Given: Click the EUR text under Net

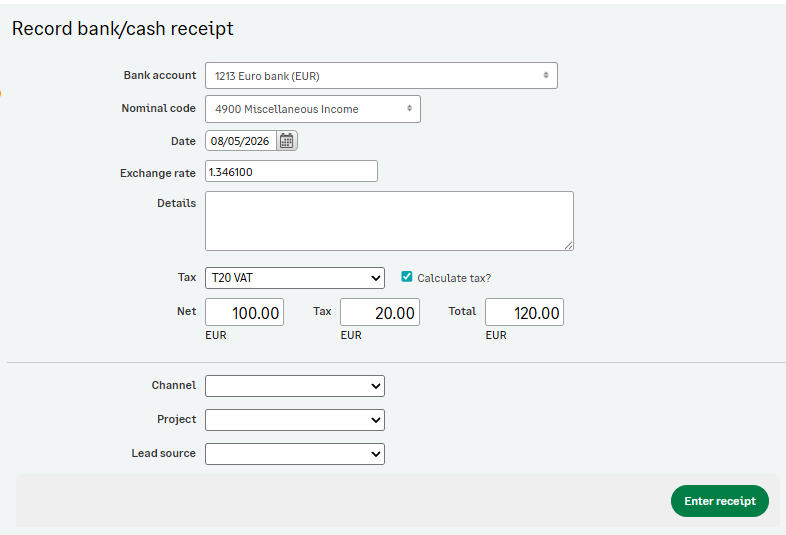Looking at the screenshot, I should [x=216, y=335].
